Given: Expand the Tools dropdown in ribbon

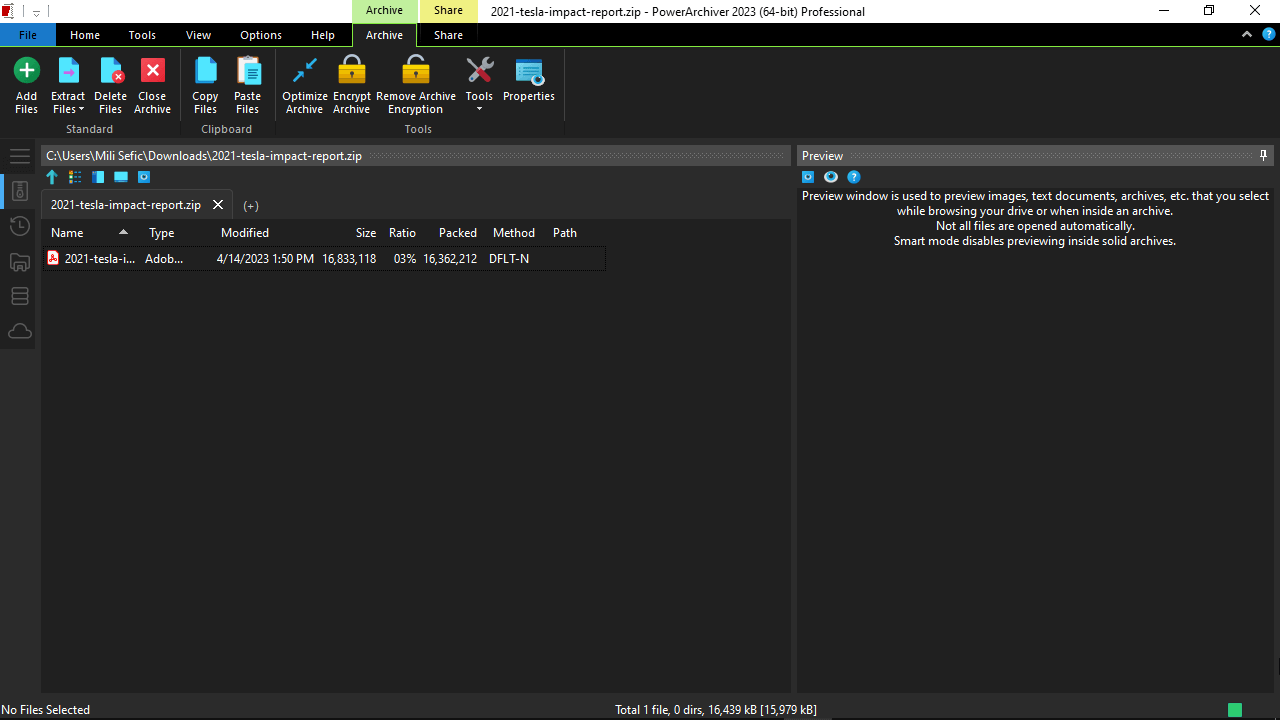Looking at the screenshot, I should coord(479,108).
